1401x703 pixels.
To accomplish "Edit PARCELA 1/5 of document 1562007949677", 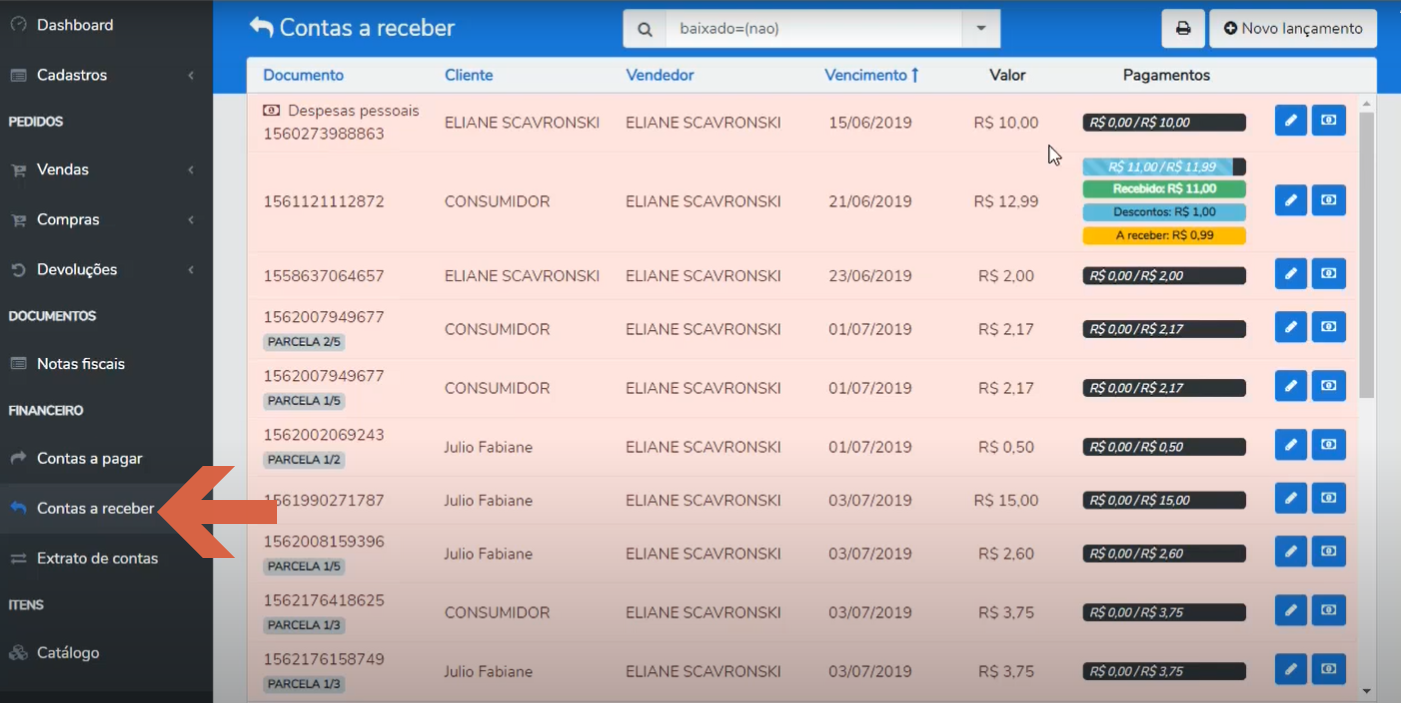I will click(1291, 386).
